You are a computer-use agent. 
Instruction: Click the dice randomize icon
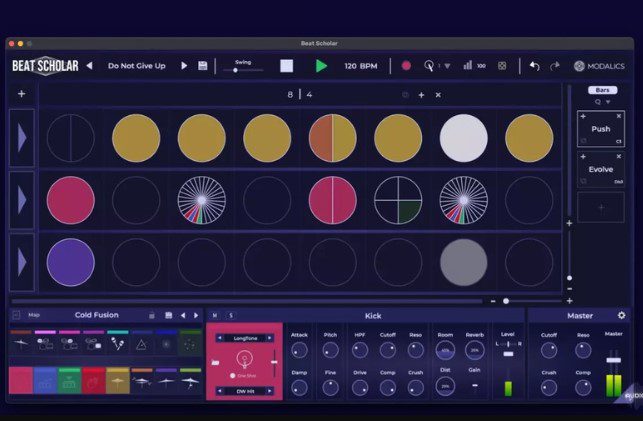click(x=502, y=66)
